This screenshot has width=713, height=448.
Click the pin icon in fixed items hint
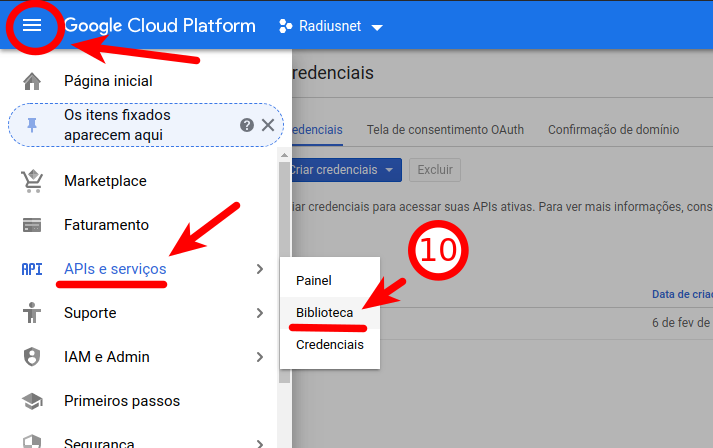click(32, 125)
